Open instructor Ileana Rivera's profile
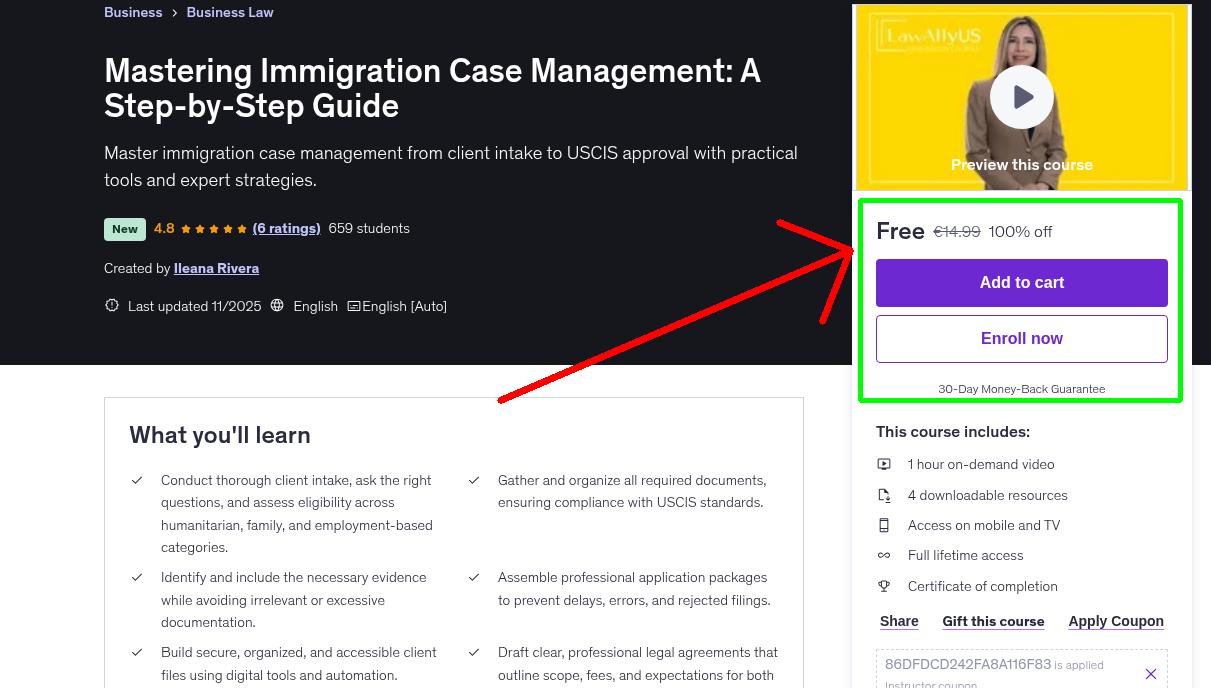Viewport: 1211px width, 688px height. click(x=216, y=268)
